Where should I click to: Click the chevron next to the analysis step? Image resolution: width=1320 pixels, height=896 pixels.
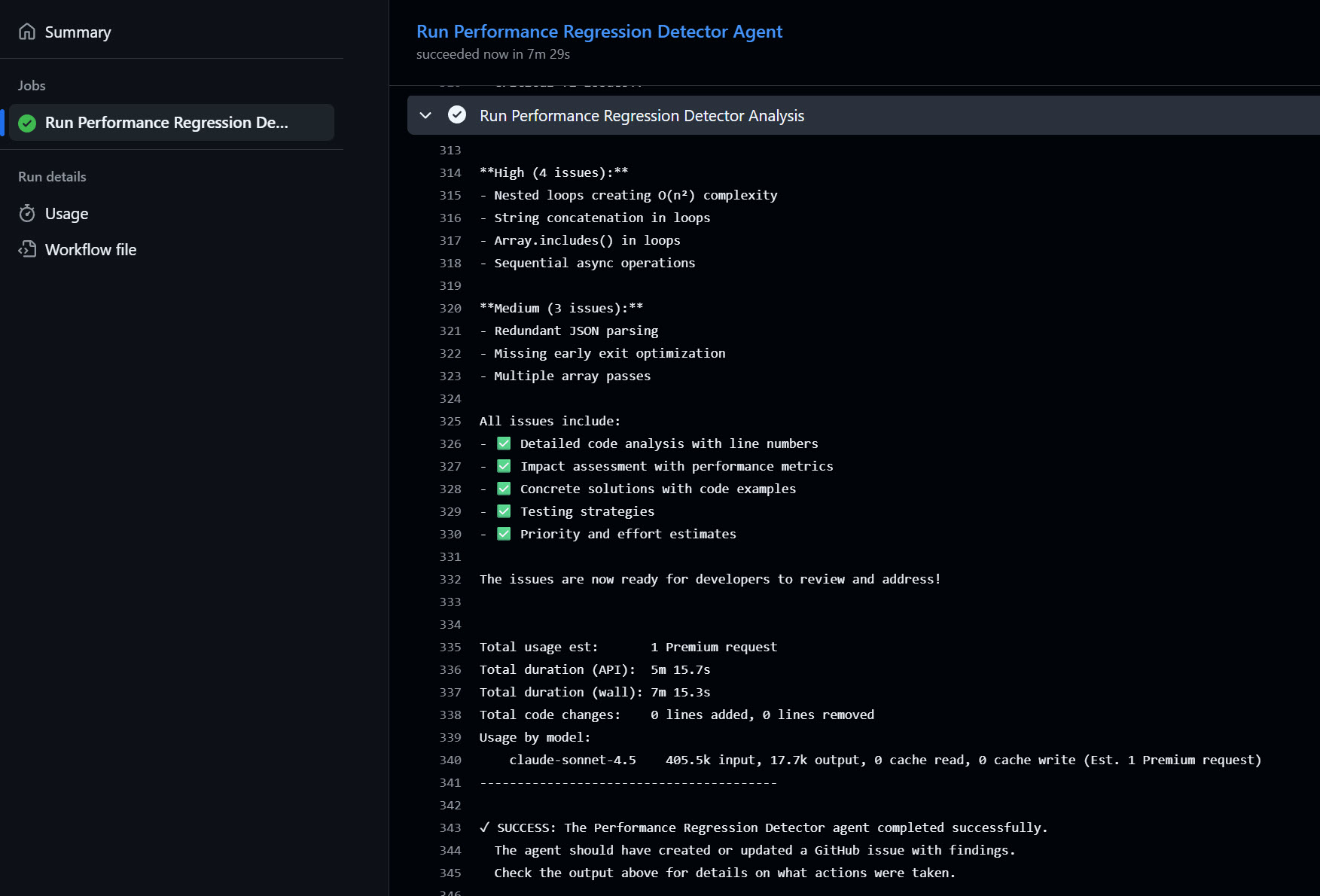coord(425,115)
